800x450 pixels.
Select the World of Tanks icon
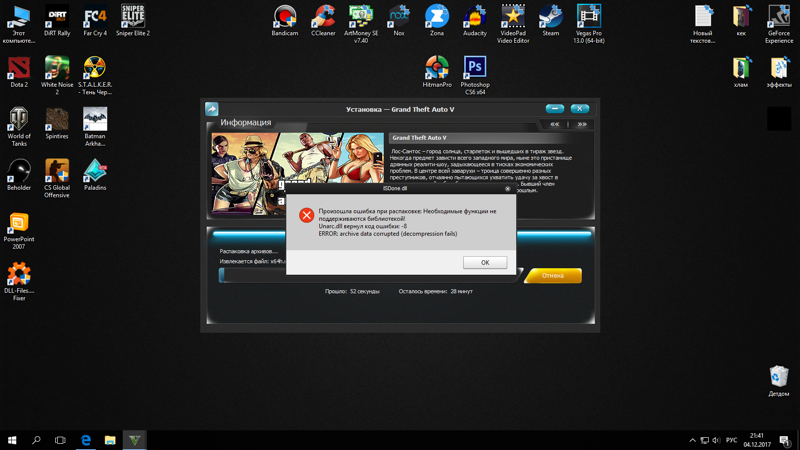19,120
